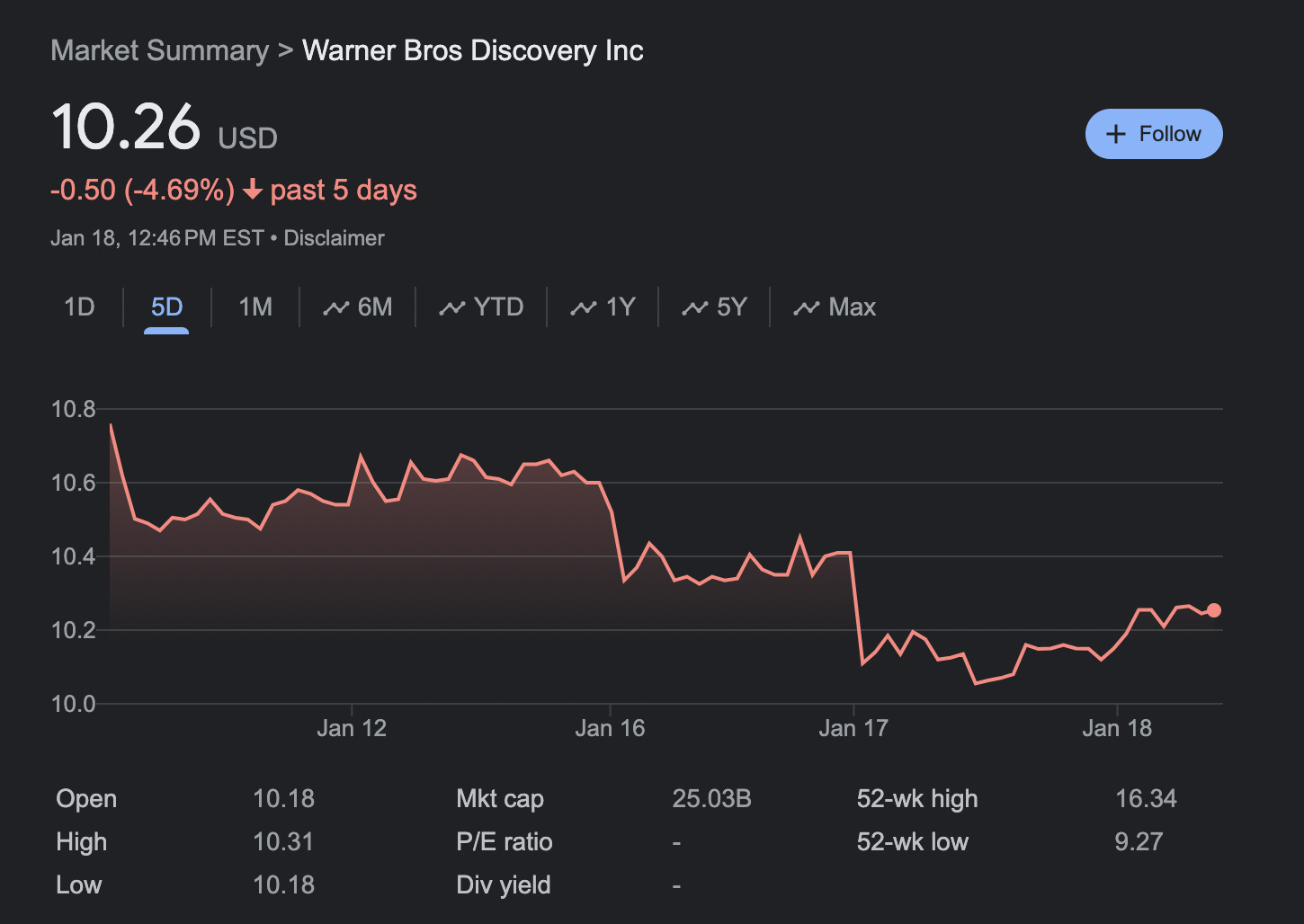Select the 5Y range tab
This screenshot has height=924, width=1304.
pyautogui.click(x=714, y=307)
